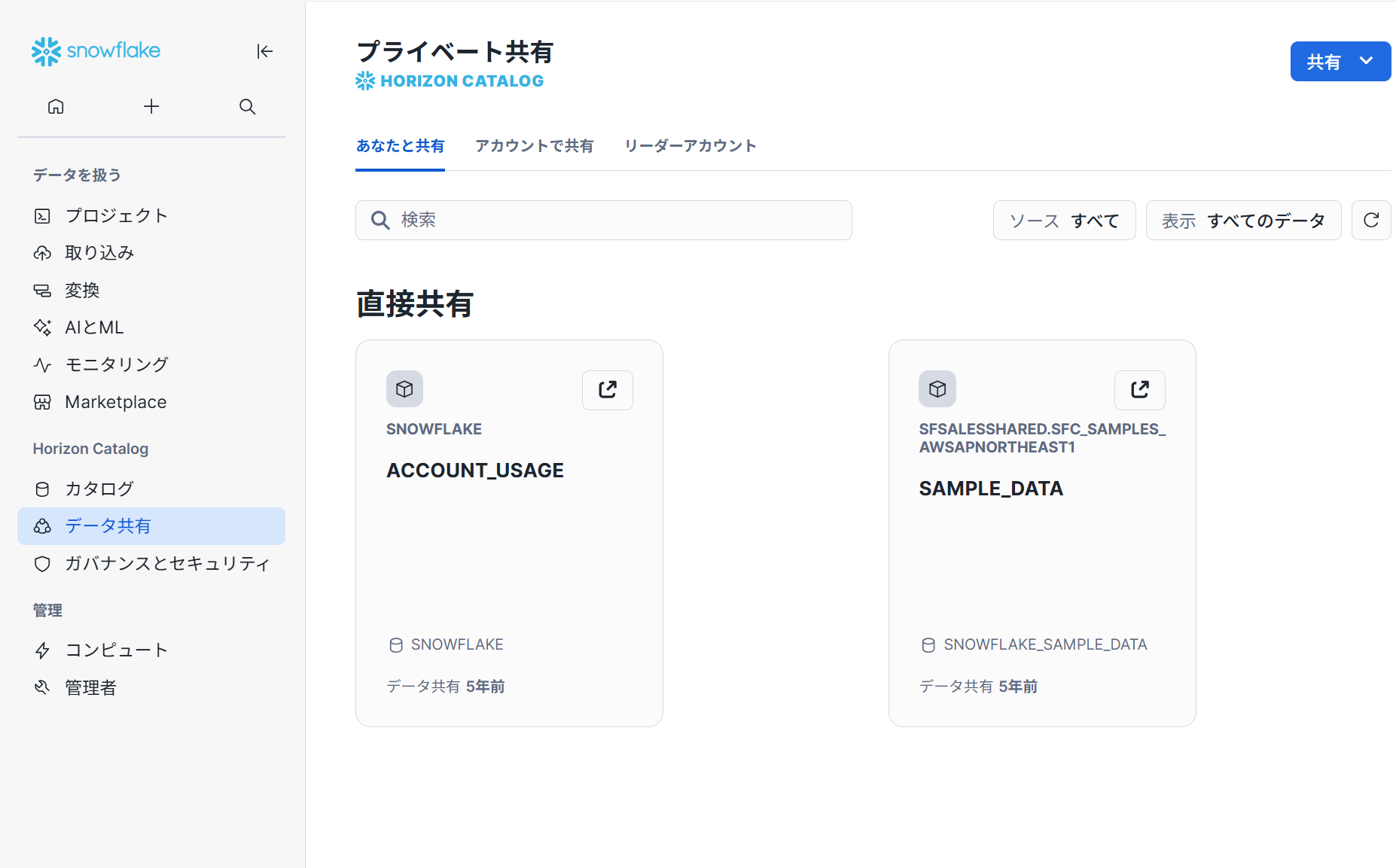The image size is (1396, 868).
Task: Click SFSALESSHARED.SFC_SAMPLES_AWSAPNORTHEAST1 provider text
Action: click(1042, 438)
